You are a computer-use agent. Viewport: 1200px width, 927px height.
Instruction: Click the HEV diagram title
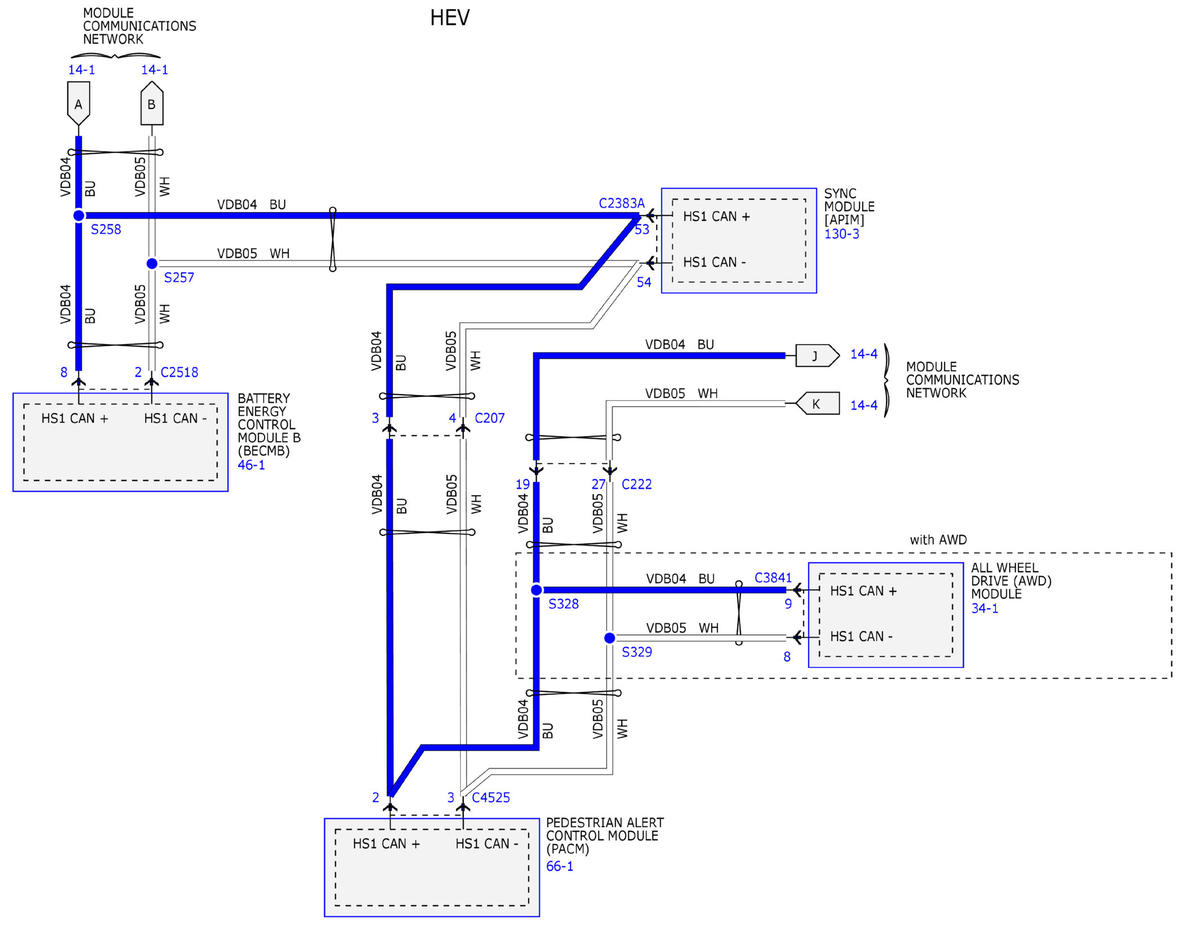point(450,17)
